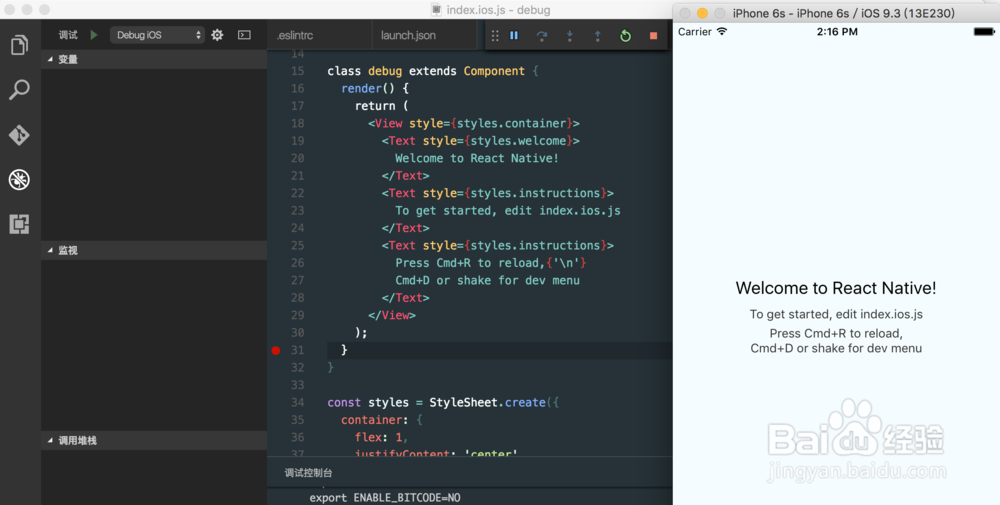Open the Explorer view in activity bar

[x=19, y=45]
